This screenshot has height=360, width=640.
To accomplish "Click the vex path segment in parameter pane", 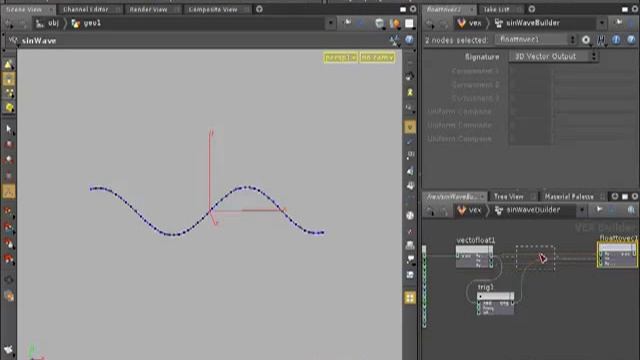I will pos(470,23).
